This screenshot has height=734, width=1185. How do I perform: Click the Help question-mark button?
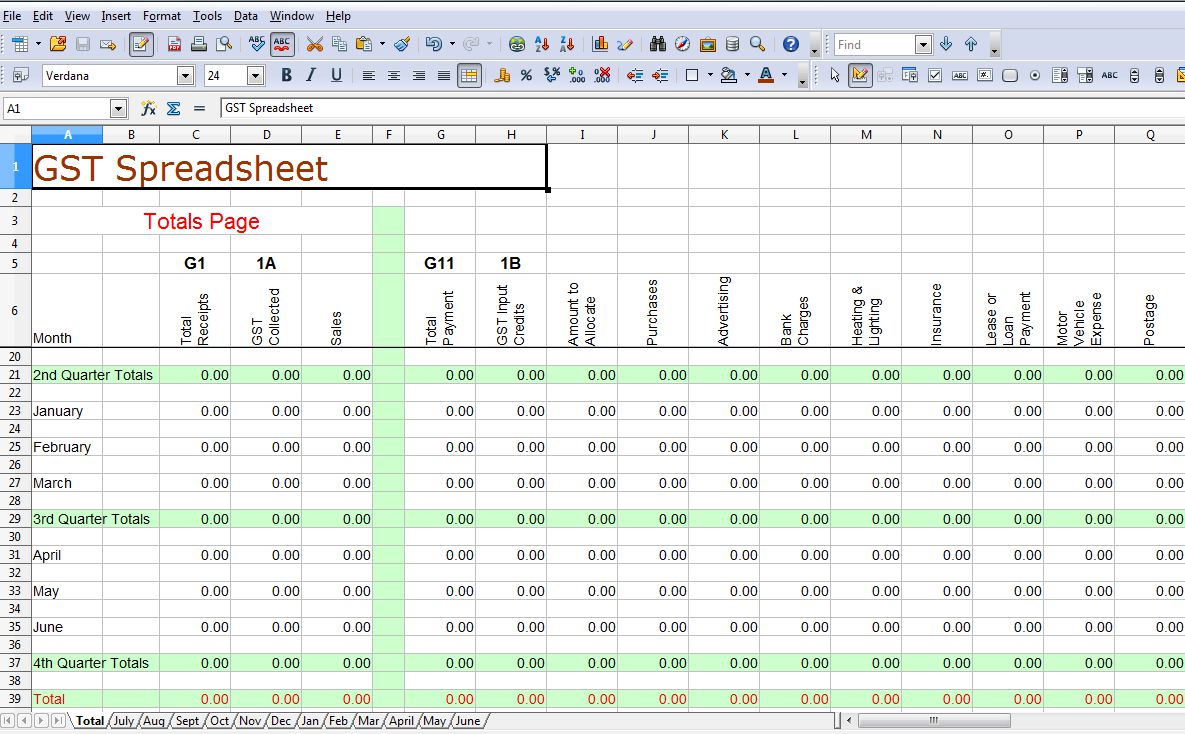click(789, 44)
